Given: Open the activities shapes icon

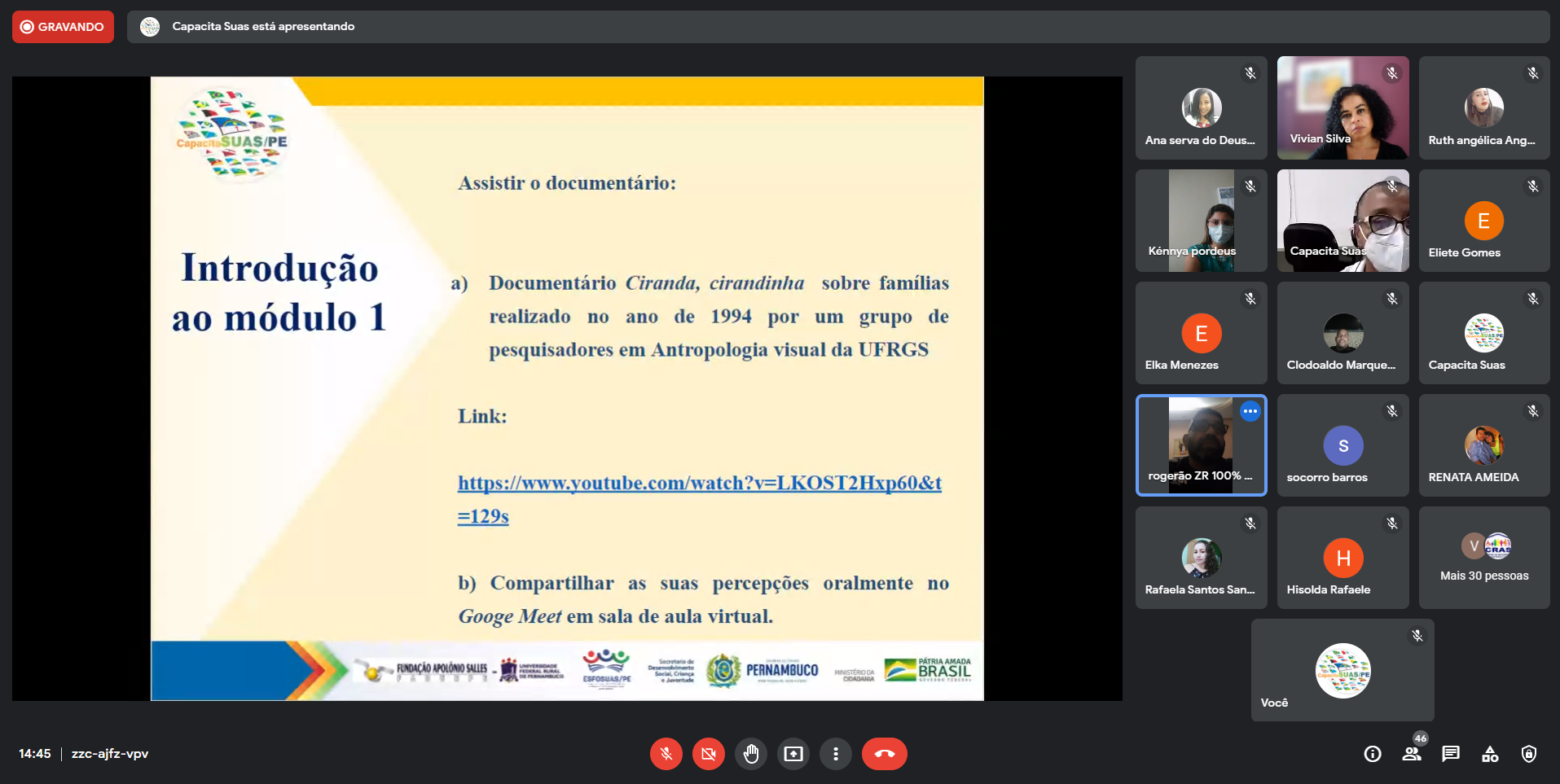Looking at the screenshot, I should (1490, 754).
